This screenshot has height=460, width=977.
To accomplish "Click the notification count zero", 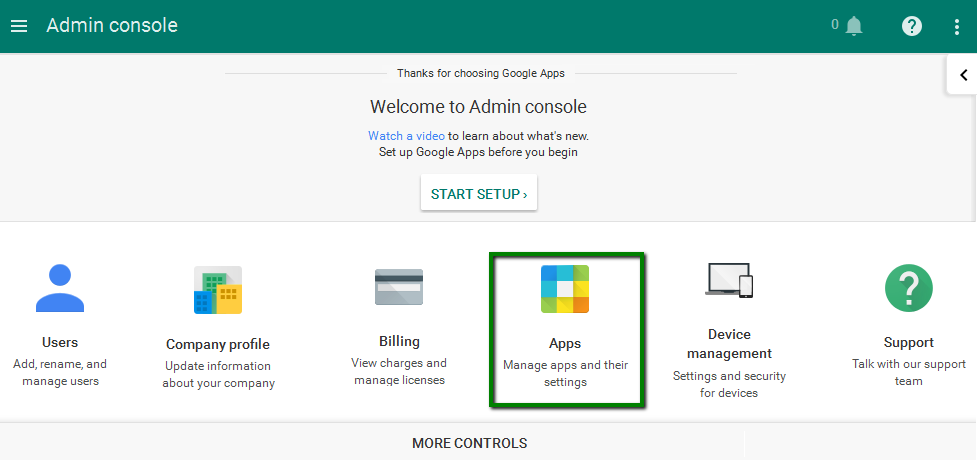I will coord(835,25).
